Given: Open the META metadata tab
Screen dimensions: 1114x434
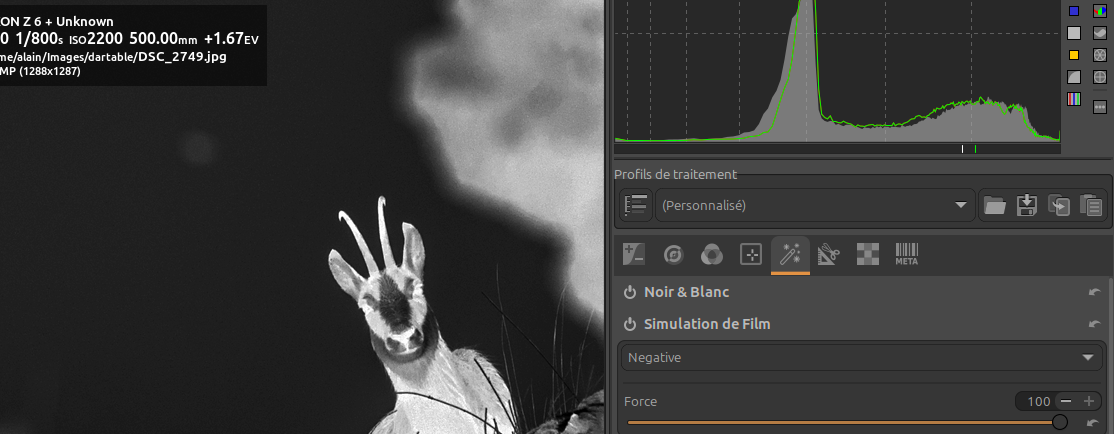Looking at the screenshot, I should (906, 255).
